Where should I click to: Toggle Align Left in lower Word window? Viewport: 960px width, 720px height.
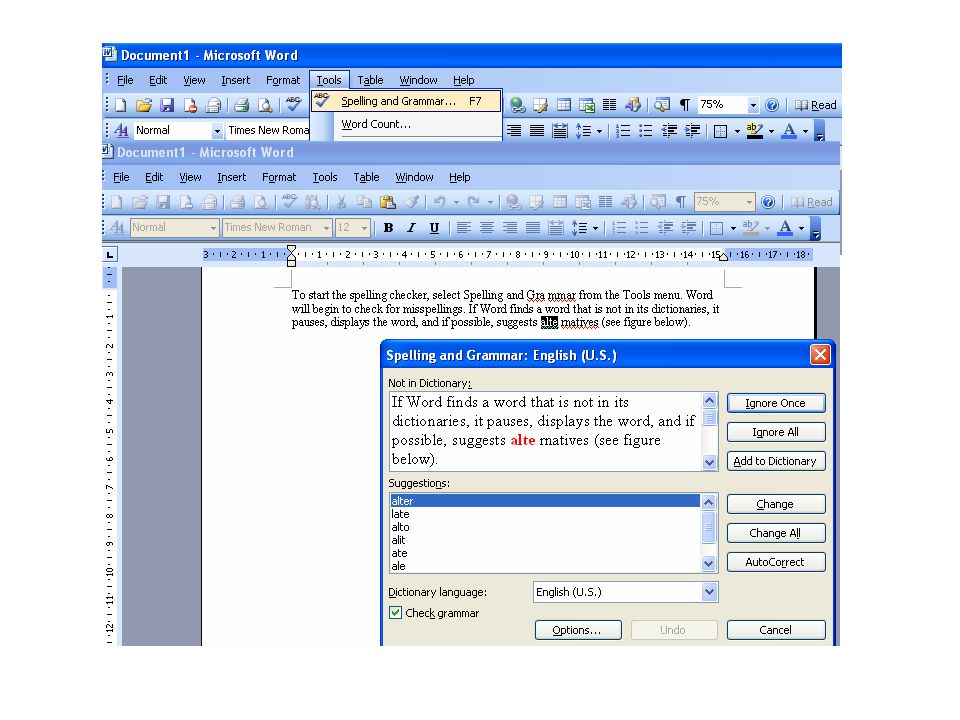463,228
